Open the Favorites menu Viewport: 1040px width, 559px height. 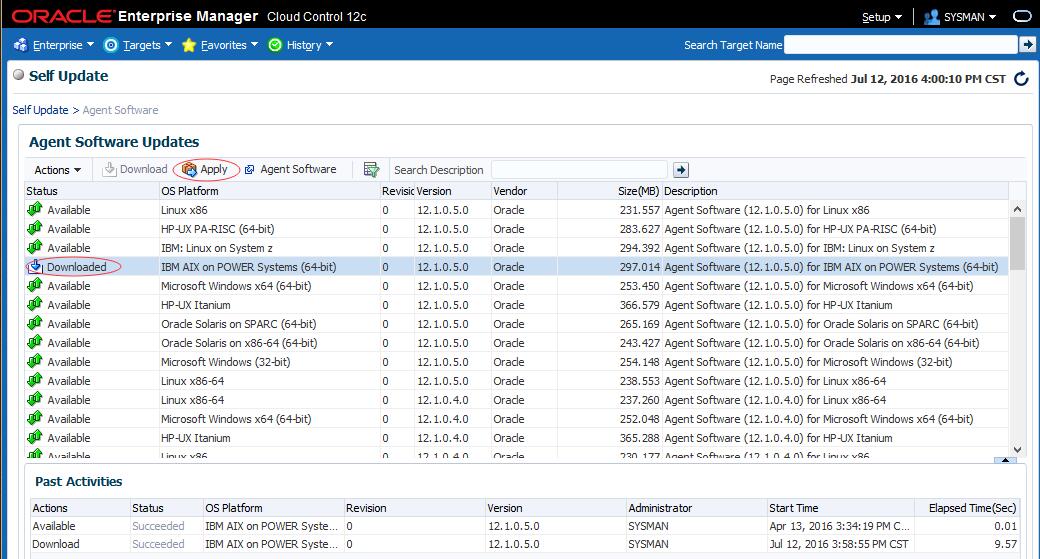pos(229,45)
